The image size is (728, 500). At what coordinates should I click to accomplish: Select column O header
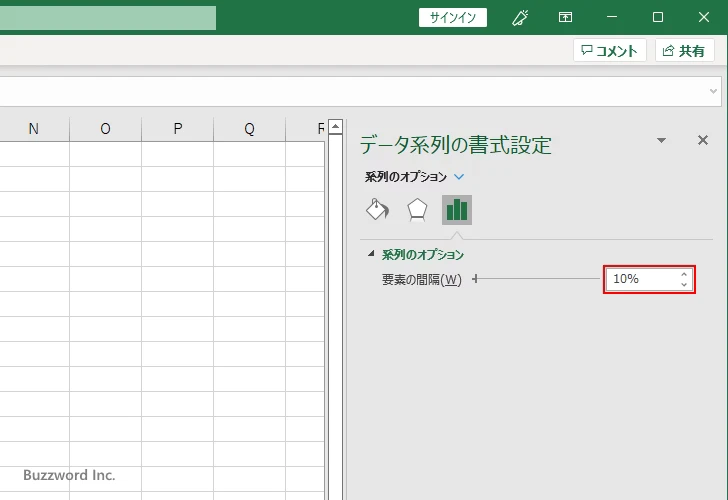(x=105, y=129)
